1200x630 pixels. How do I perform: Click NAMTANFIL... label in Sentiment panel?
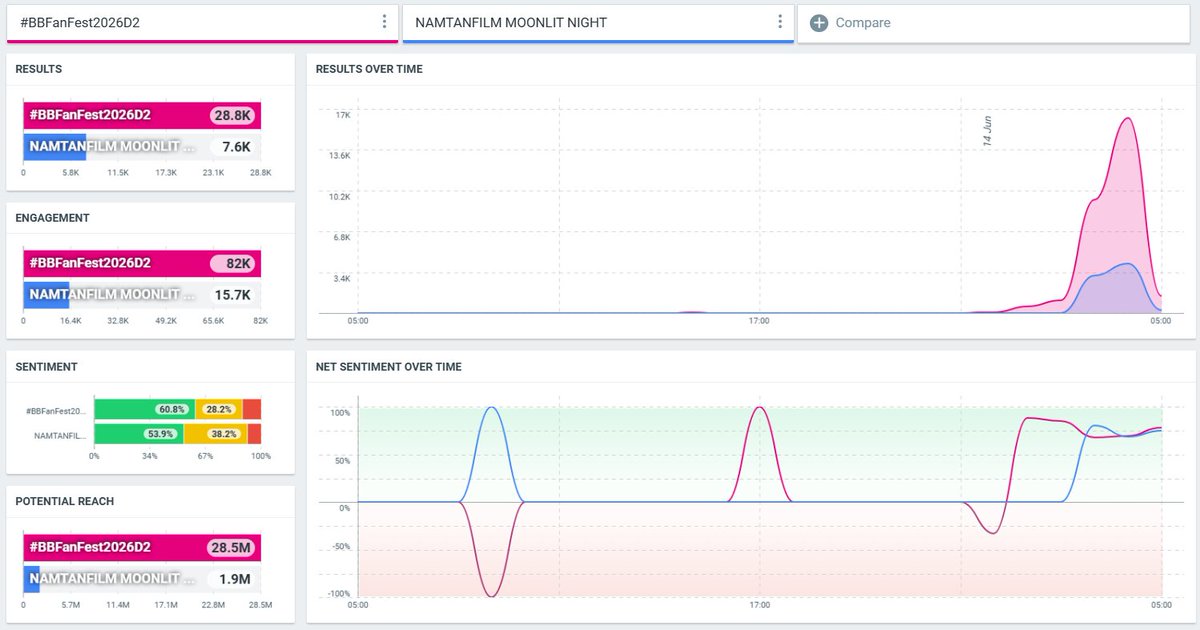pyautogui.click(x=61, y=435)
